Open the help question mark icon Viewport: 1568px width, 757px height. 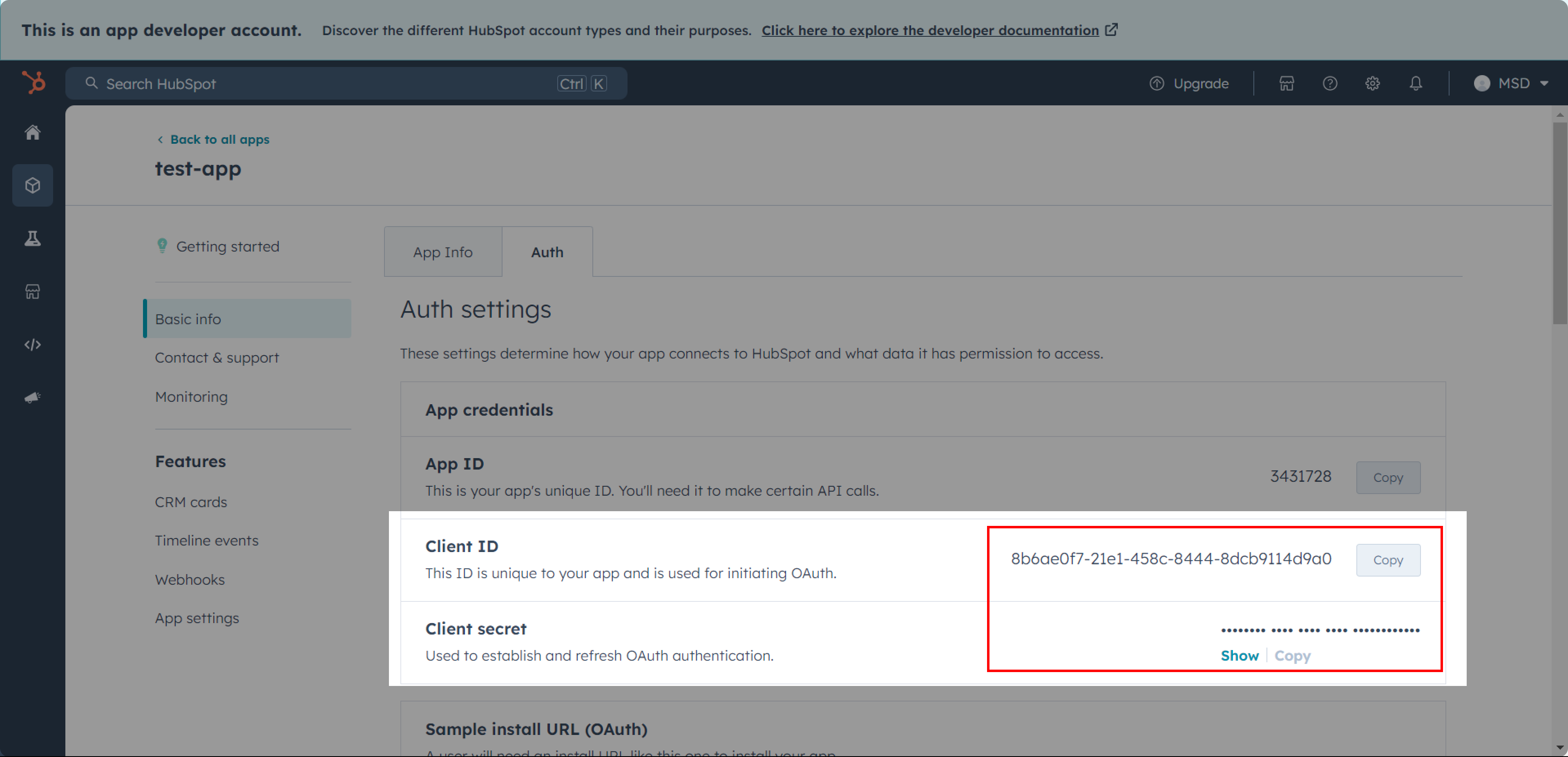[1330, 83]
